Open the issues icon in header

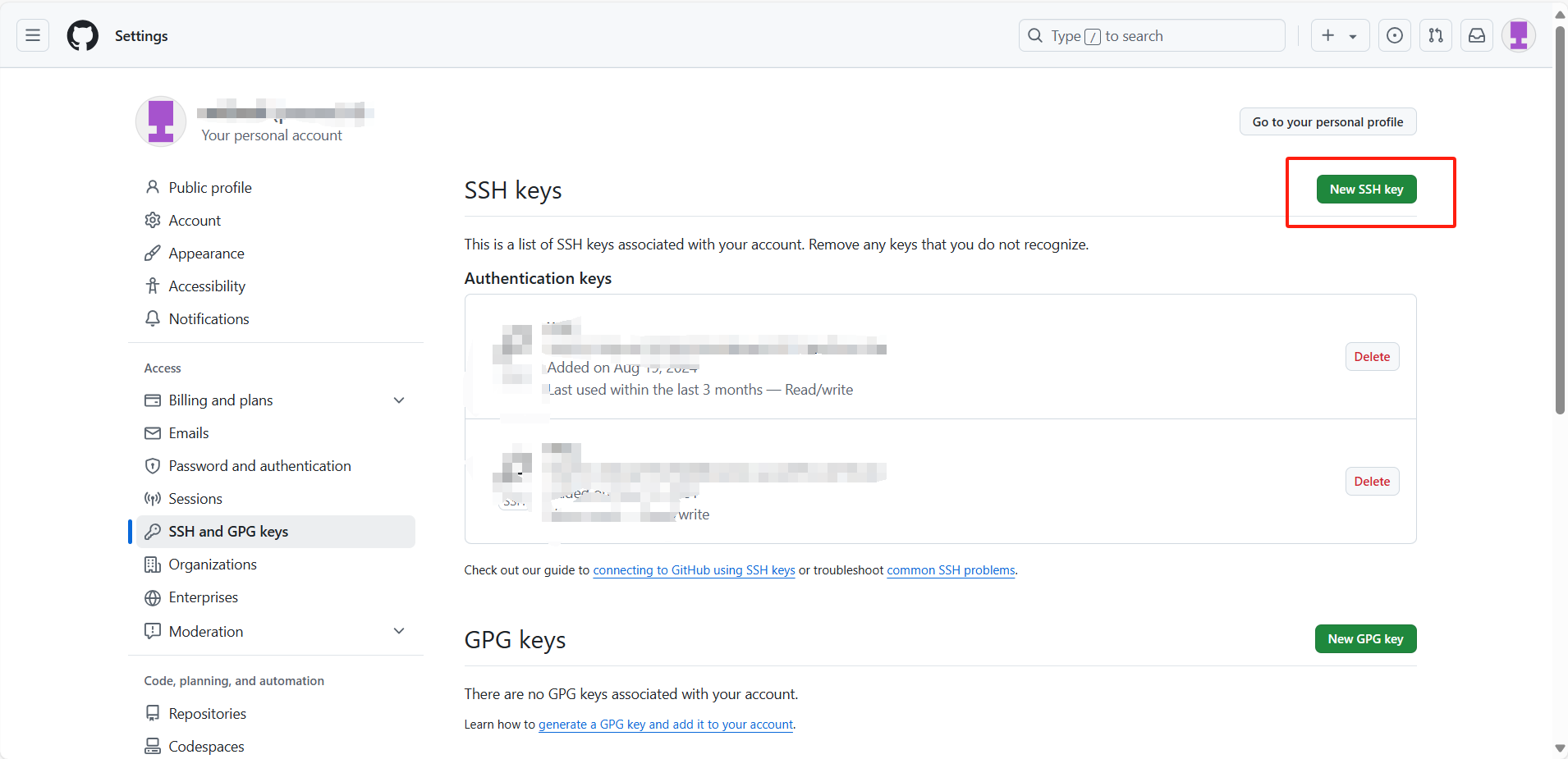[1394, 35]
